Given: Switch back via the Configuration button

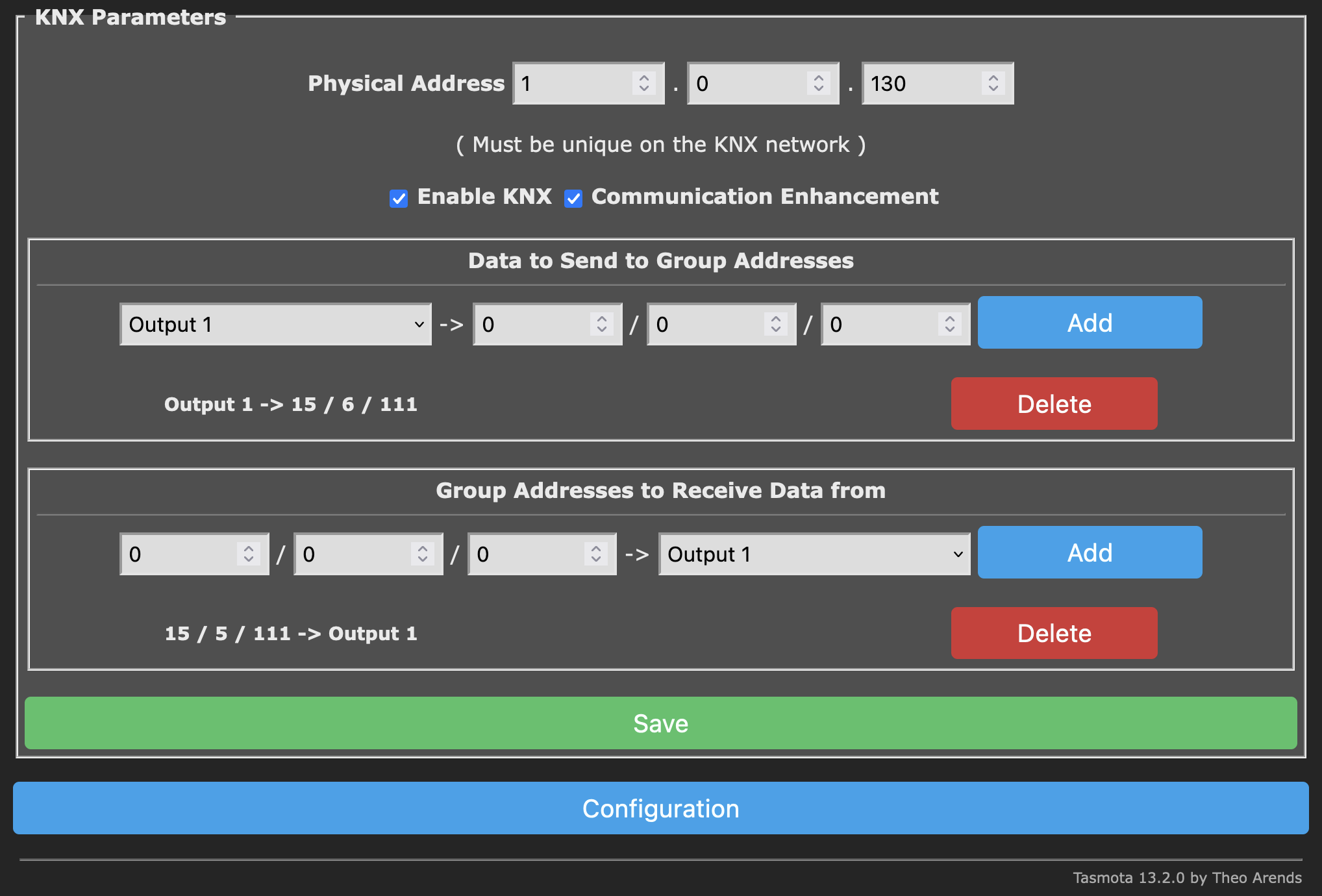Looking at the screenshot, I should click(660, 808).
